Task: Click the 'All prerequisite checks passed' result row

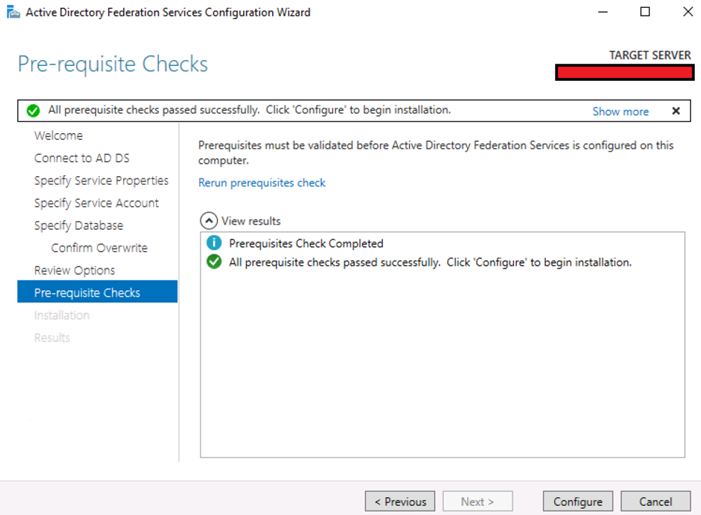Action: 430,262
